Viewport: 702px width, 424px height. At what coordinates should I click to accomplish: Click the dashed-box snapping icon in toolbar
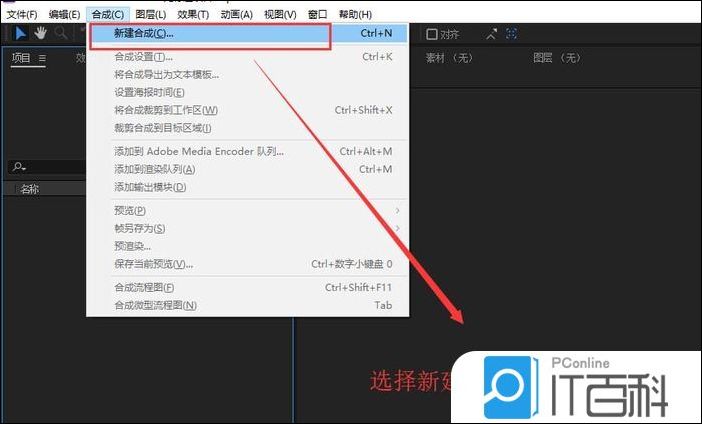click(x=511, y=34)
